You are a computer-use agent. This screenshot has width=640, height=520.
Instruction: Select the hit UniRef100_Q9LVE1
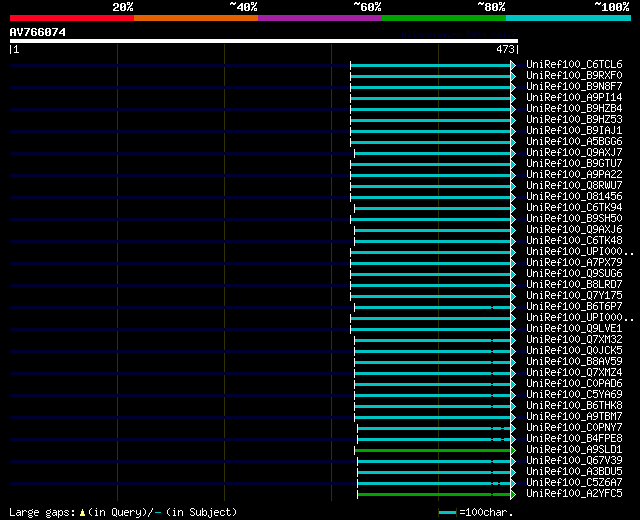574,329
